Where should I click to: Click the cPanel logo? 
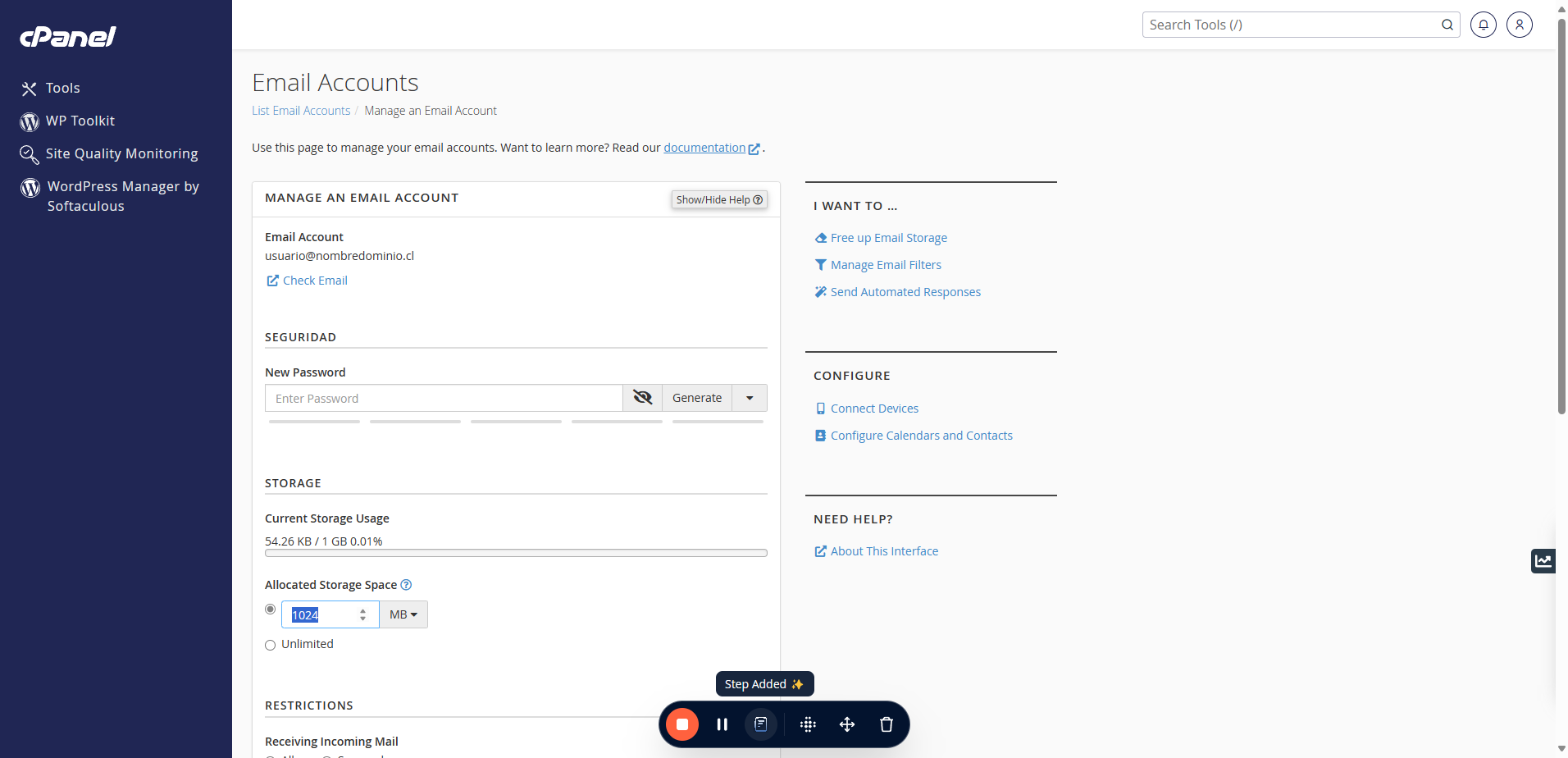click(68, 37)
